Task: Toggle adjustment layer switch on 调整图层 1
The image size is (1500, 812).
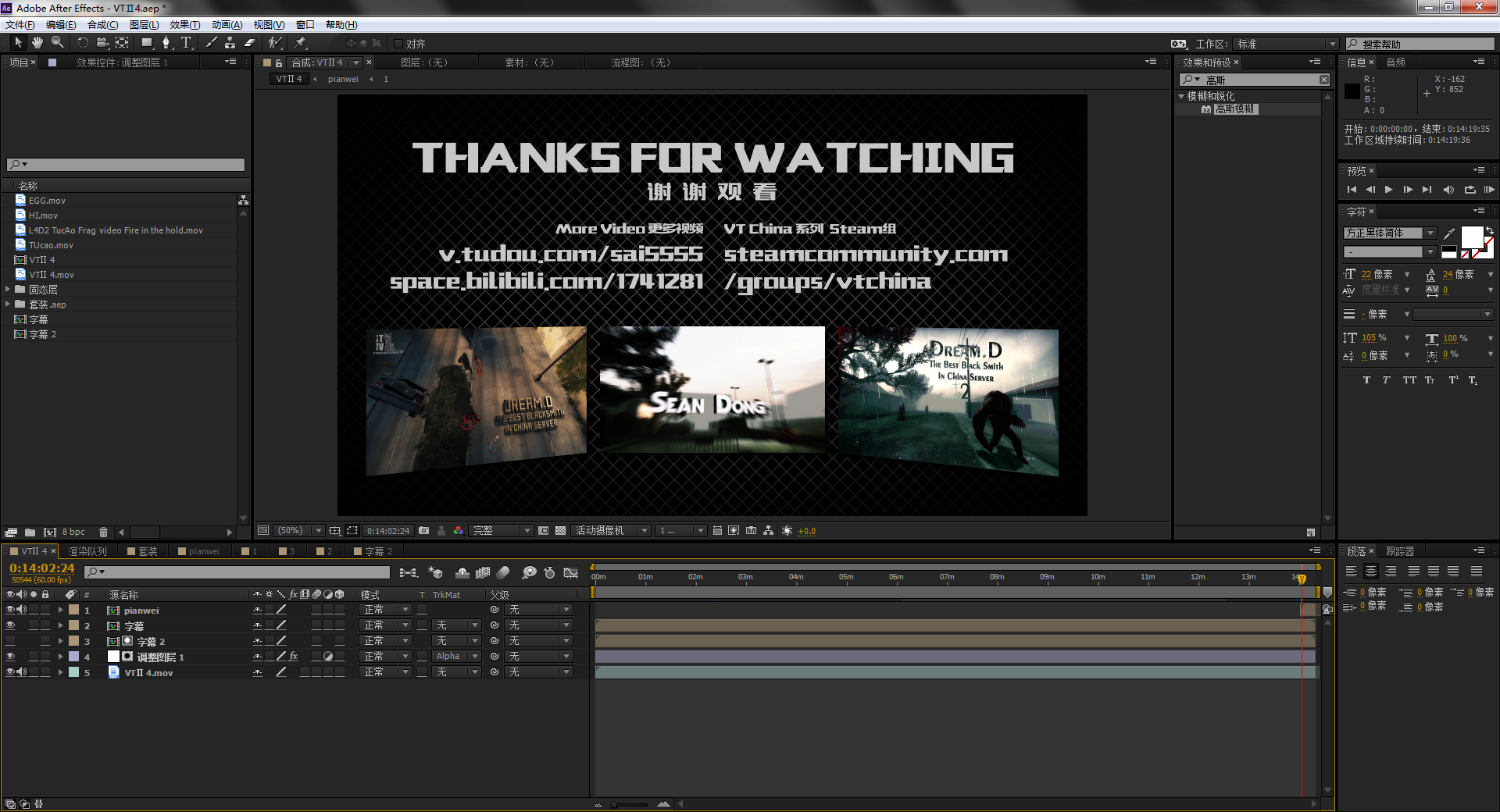Action: 328,657
